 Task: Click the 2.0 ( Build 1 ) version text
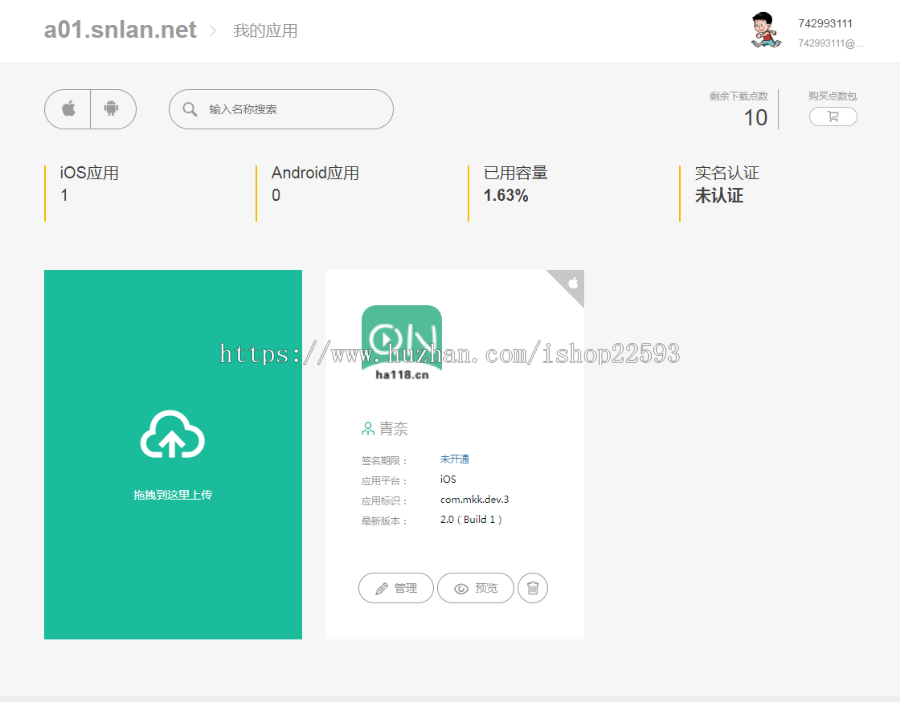point(471,519)
